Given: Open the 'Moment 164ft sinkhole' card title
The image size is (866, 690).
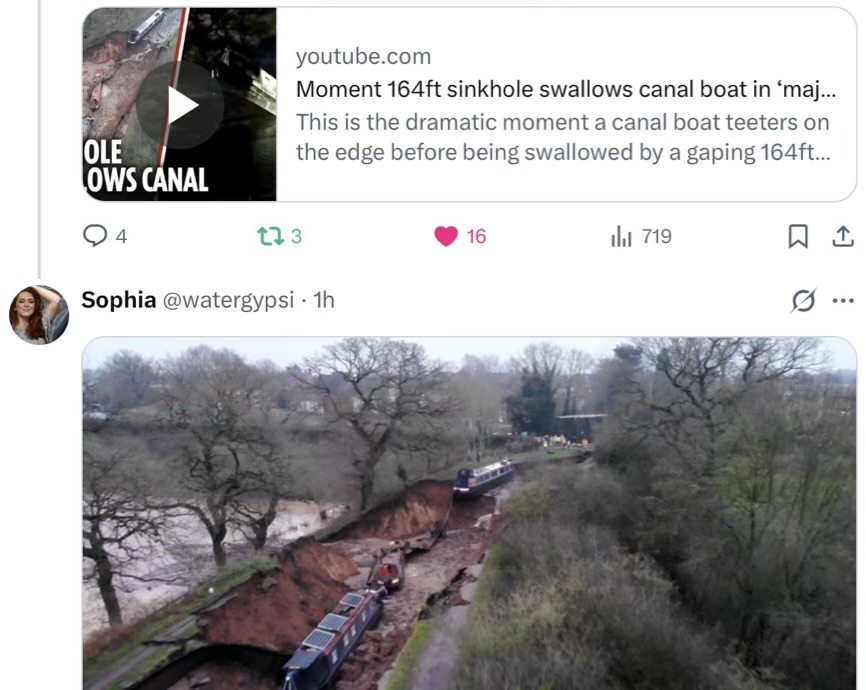Looking at the screenshot, I should [565, 89].
